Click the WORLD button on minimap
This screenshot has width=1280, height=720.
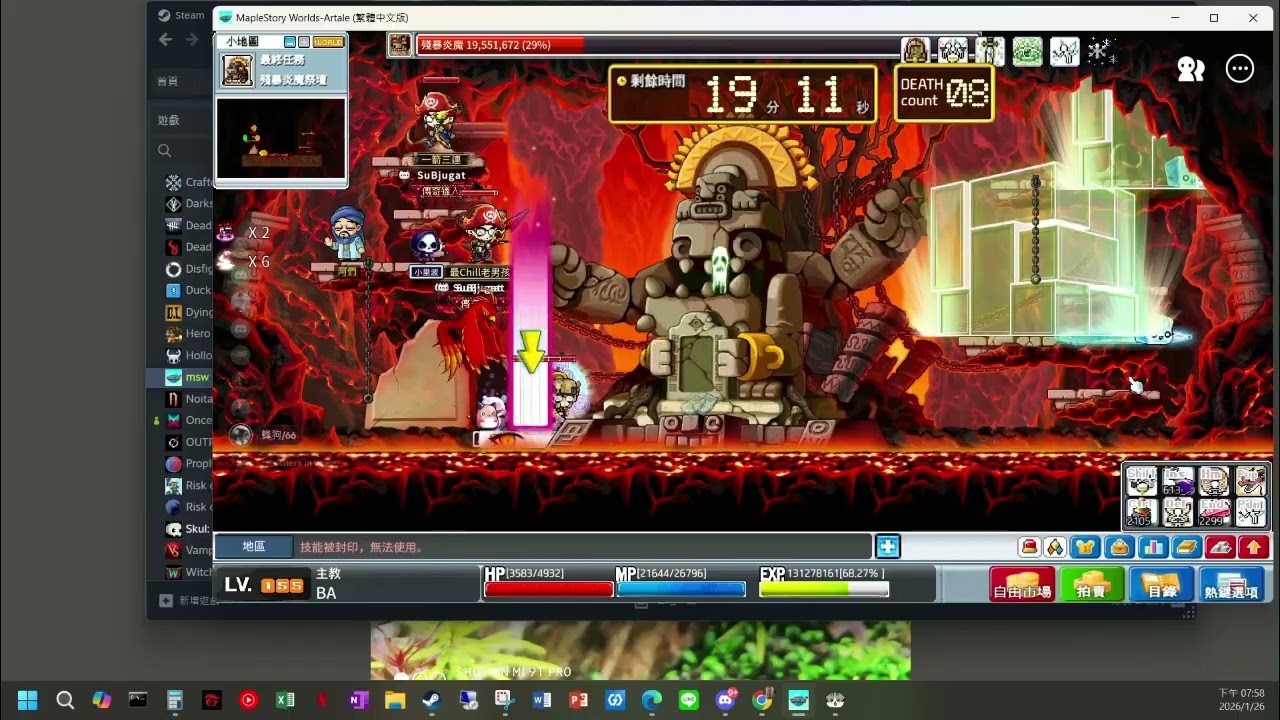pos(328,42)
